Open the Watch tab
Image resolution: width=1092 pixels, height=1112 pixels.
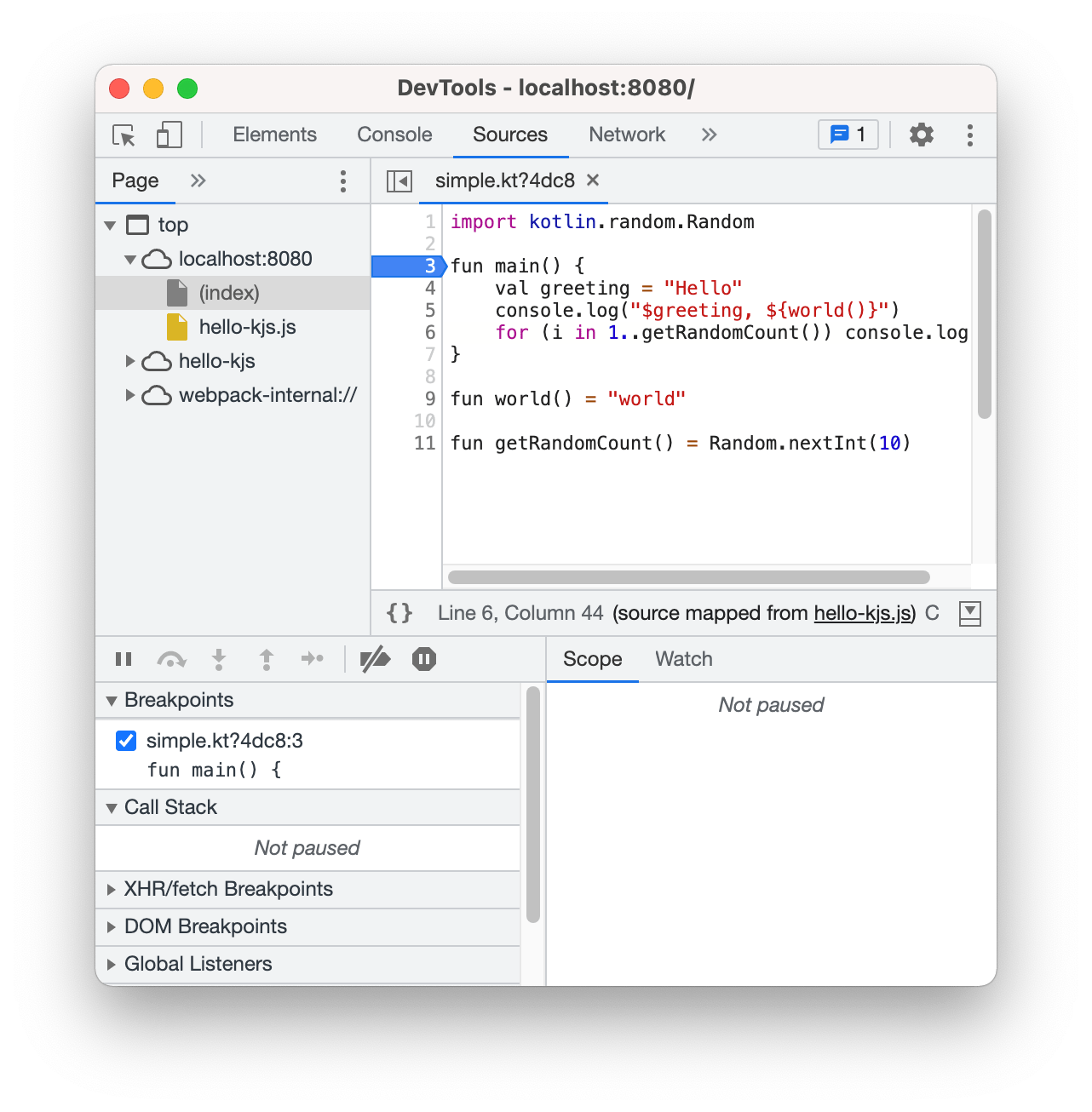coord(683,658)
